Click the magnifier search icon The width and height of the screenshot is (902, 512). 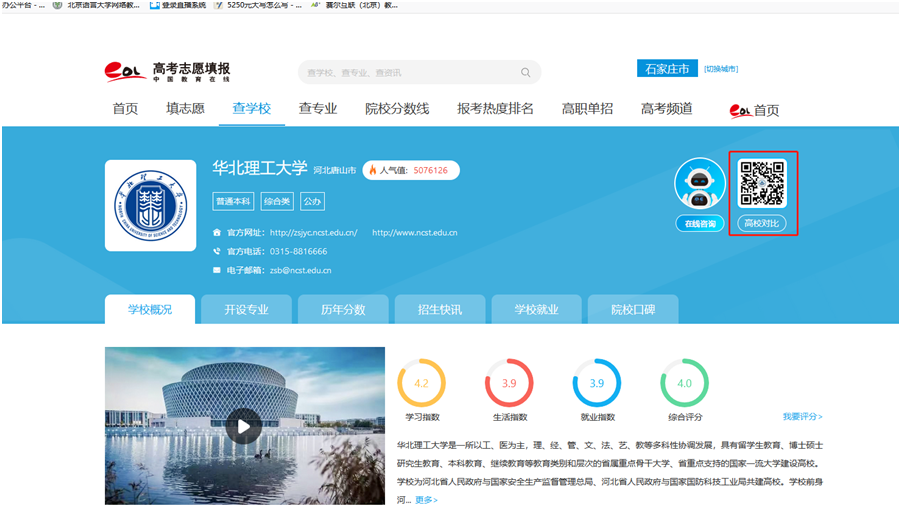point(525,72)
